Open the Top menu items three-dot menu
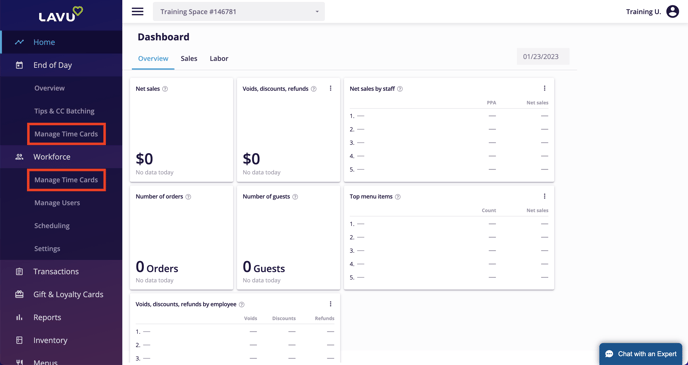 [544, 197]
